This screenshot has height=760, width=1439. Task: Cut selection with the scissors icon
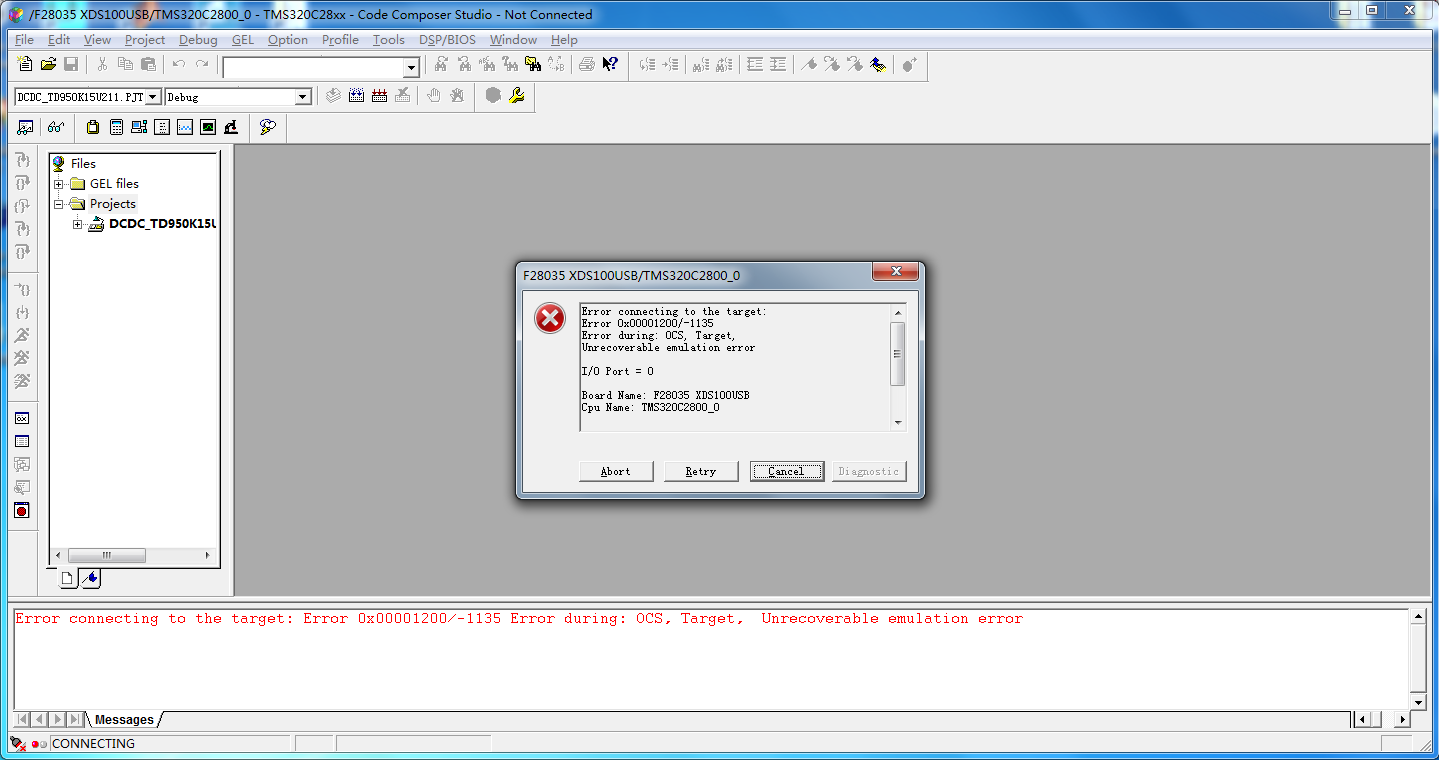102,65
